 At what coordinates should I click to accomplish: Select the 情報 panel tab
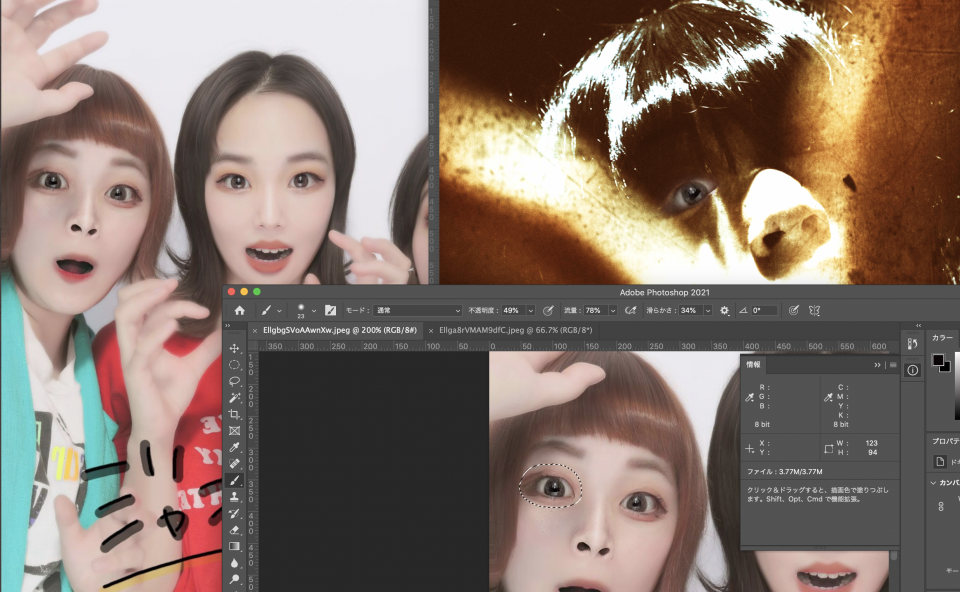753,364
